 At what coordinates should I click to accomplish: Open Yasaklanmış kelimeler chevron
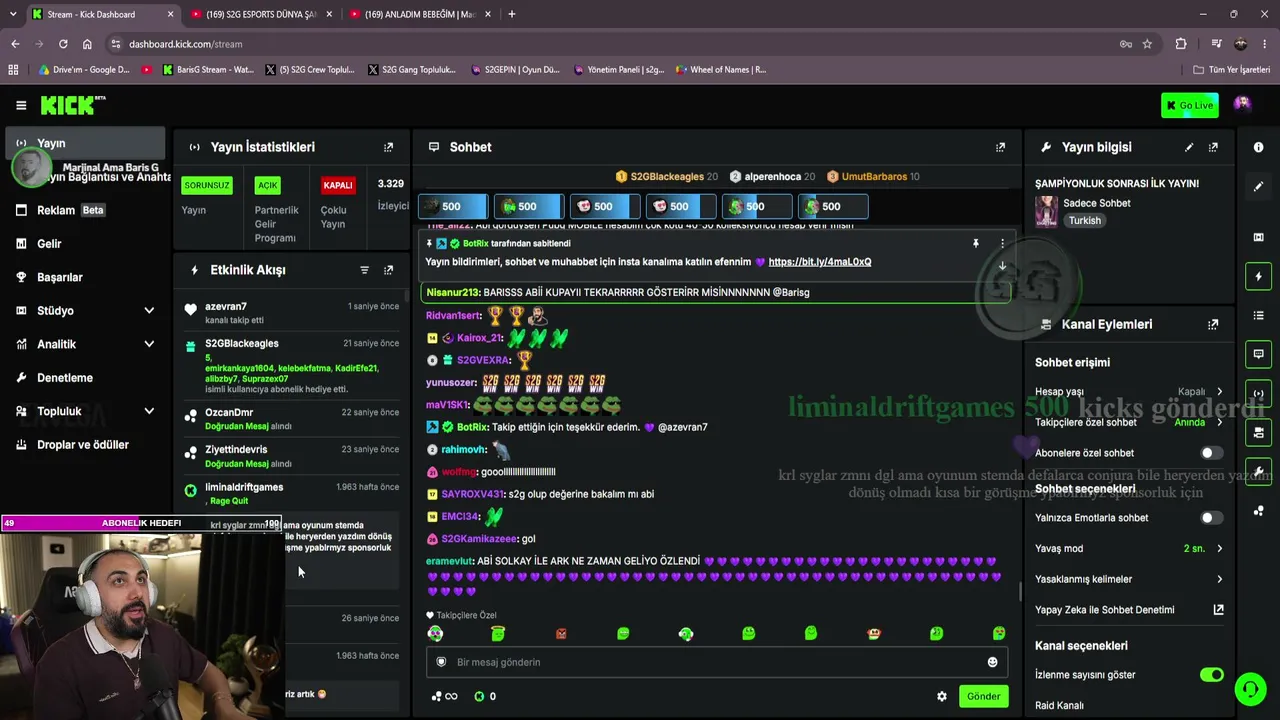click(1219, 579)
